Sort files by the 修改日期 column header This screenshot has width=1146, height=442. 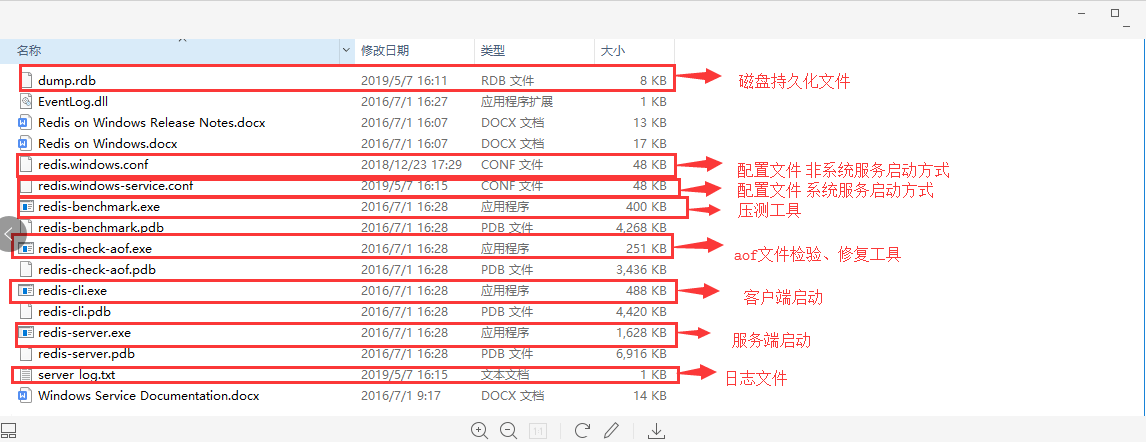385,50
